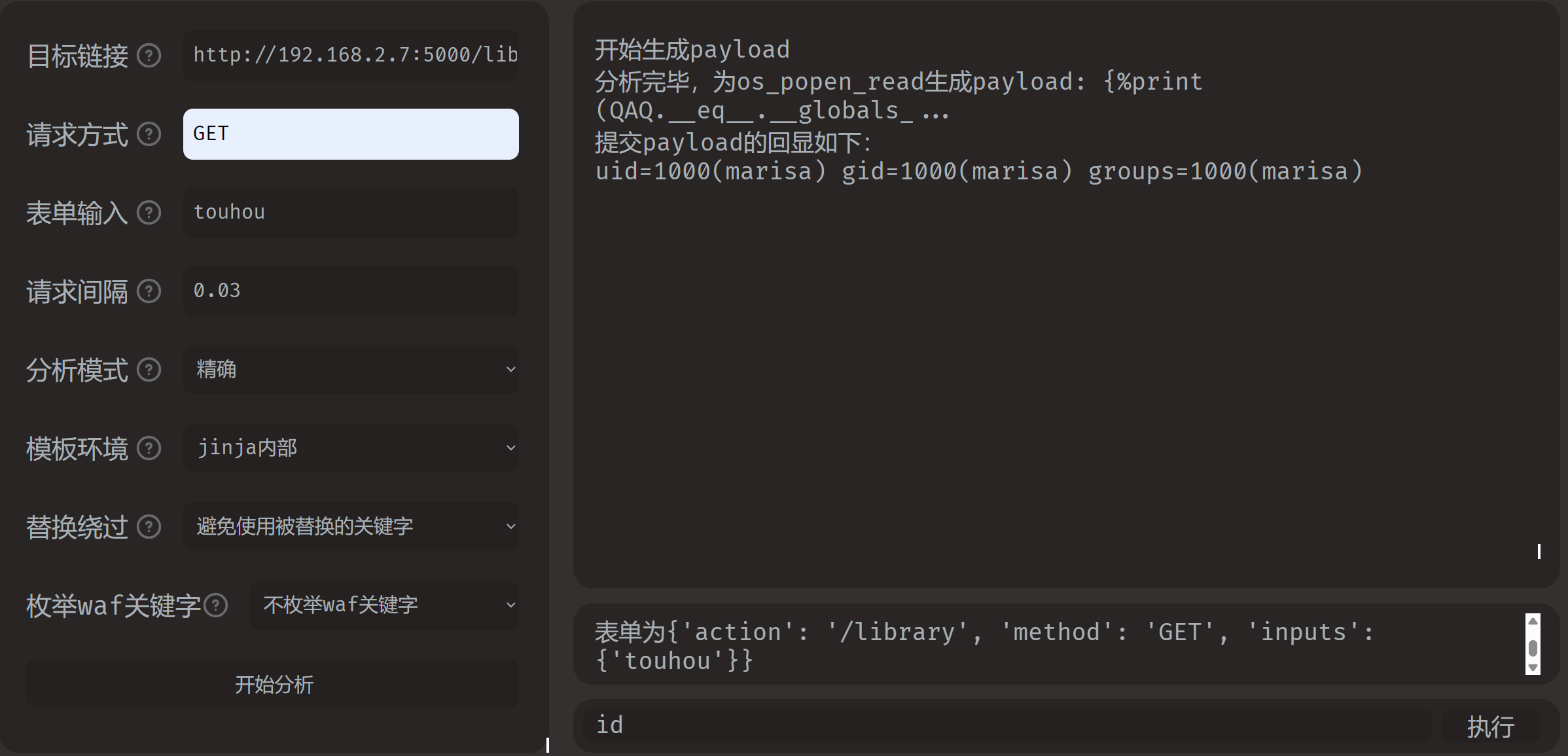Image resolution: width=1568 pixels, height=756 pixels.
Task: Click the 0.03 request interval field
Action: coord(351,291)
